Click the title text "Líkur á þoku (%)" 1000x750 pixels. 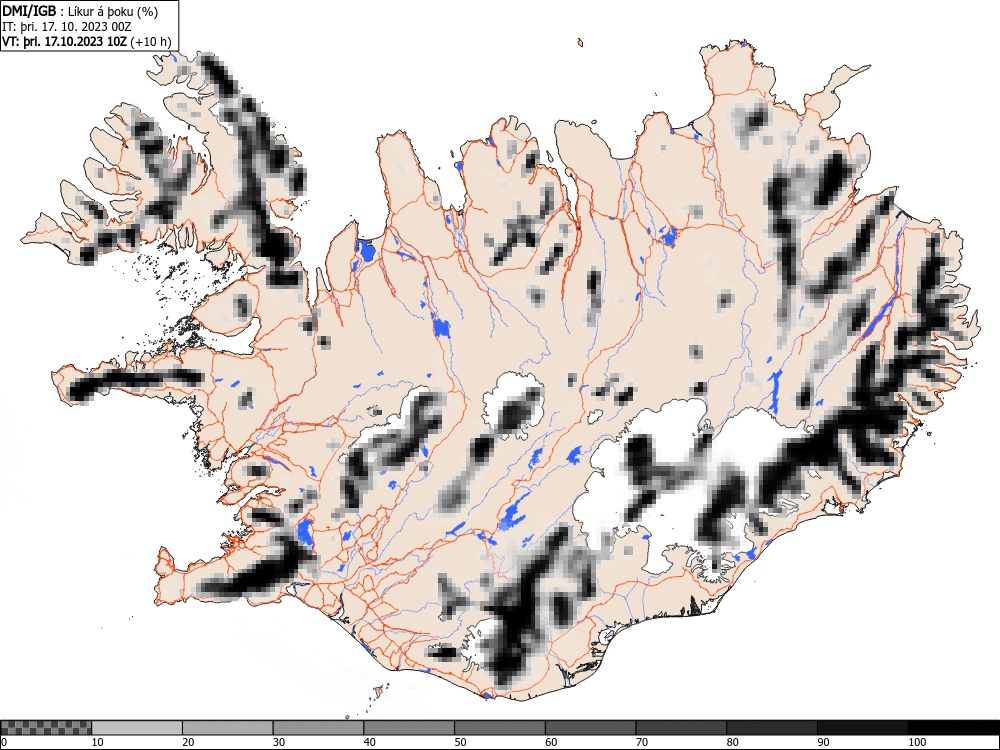tap(114, 11)
